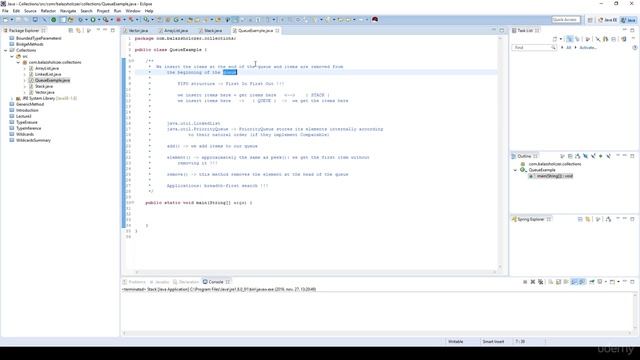
Task: Click Open Console icon
Action: tap(611, 282)
